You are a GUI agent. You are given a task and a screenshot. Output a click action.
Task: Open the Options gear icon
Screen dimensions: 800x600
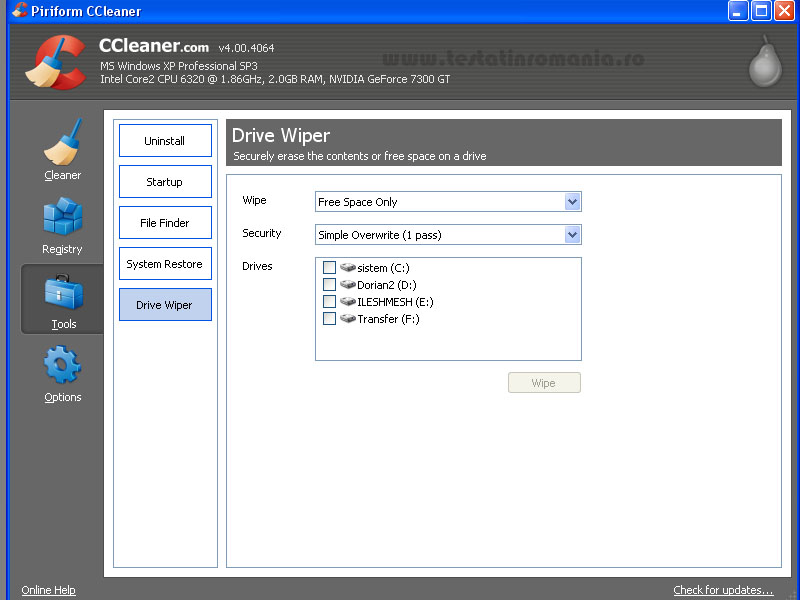click(x=62, y=365)
